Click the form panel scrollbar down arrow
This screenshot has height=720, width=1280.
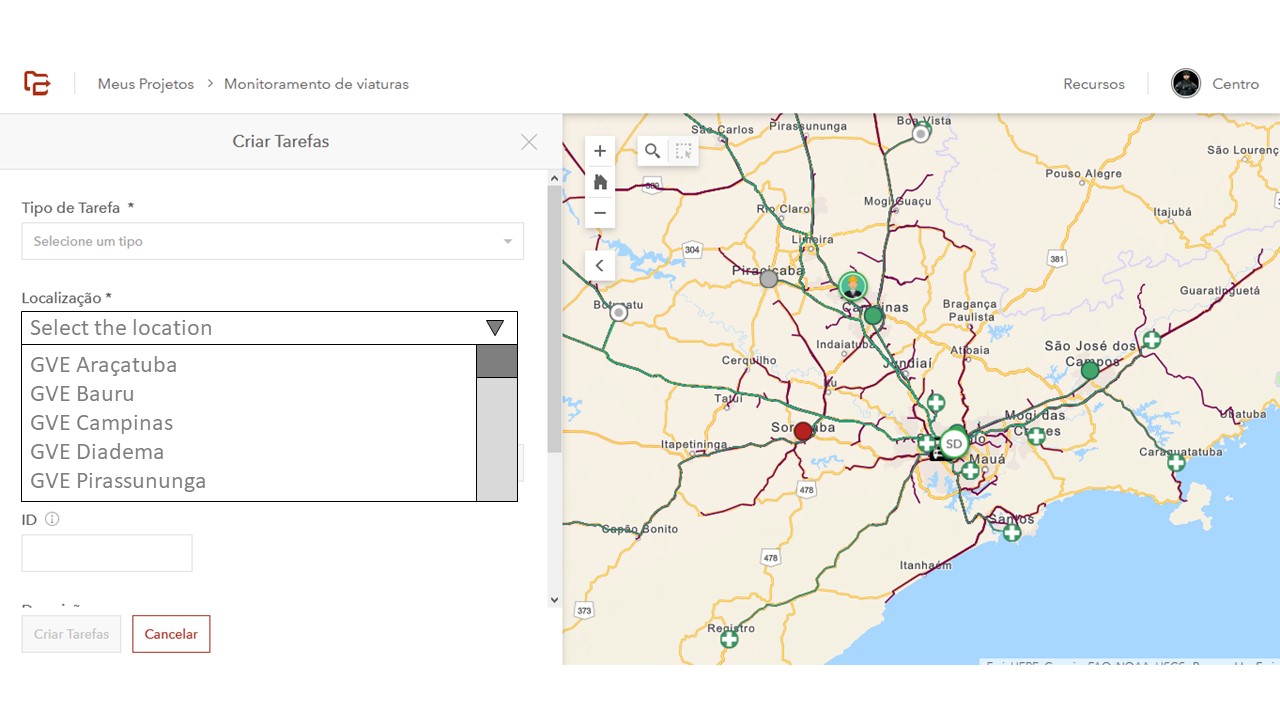[555, 600]
